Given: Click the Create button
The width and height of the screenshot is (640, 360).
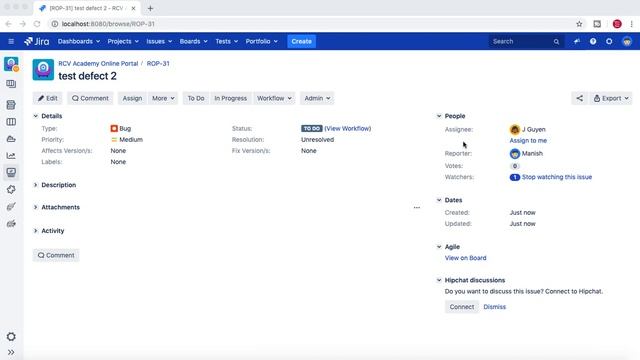Looking at the screenshot, I should pyautogui.click(x=301, y=41).
